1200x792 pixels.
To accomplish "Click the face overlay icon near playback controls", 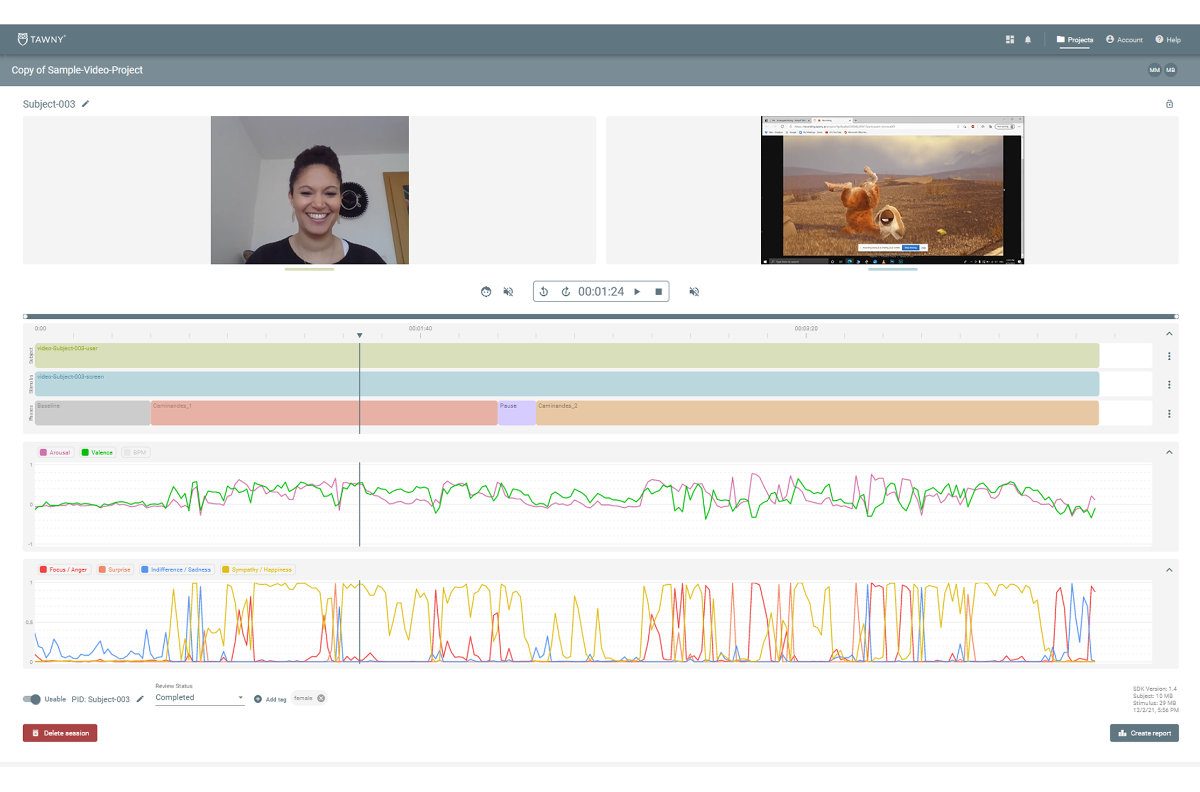I will click(486, 292).
